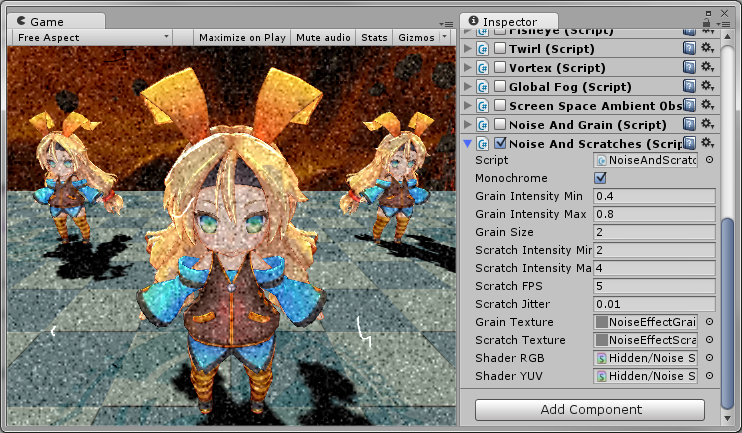This screenshot has height=433, width=742.
Task: Open the Free Aspect dropdown
Action: tap(91, 37)
